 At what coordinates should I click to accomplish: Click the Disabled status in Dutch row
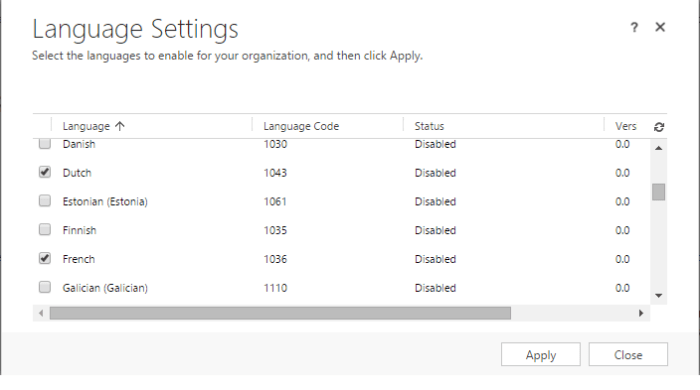[x=435, y=173]
